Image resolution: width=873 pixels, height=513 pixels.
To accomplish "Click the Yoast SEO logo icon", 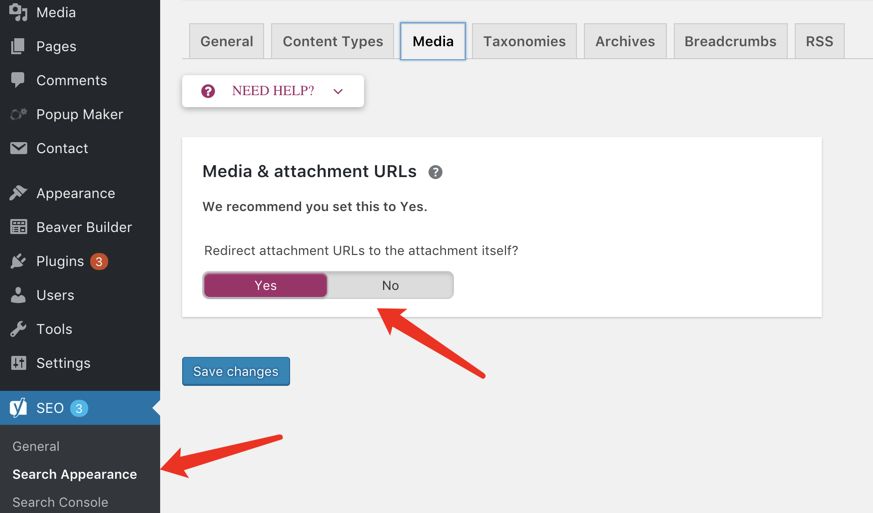I will pos(18,408).
